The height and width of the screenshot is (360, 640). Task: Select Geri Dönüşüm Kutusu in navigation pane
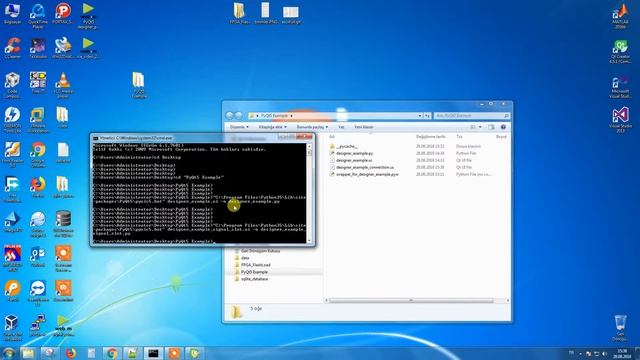(x=260, y=251)
